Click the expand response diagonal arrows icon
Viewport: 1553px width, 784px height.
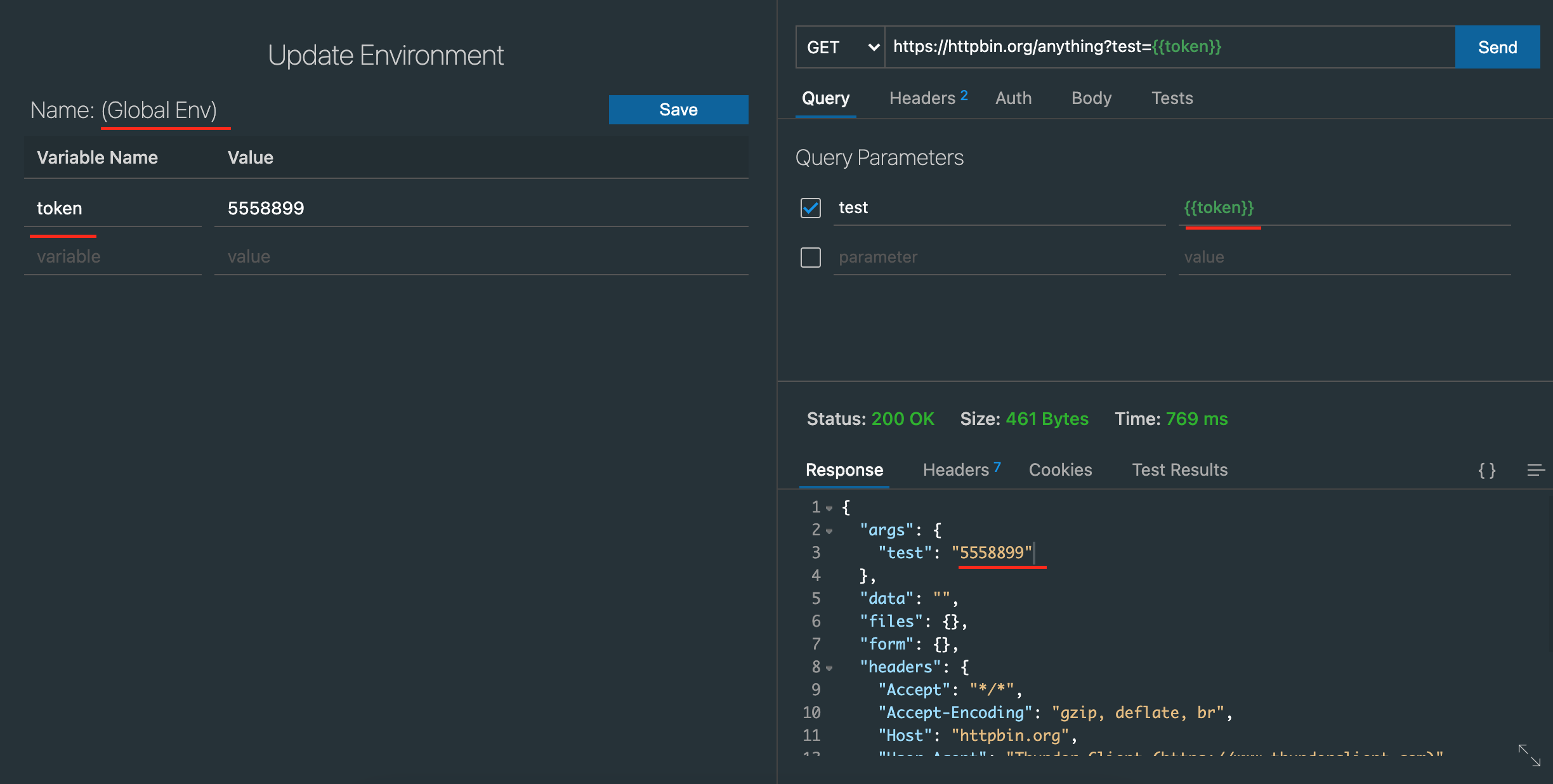1529,755
